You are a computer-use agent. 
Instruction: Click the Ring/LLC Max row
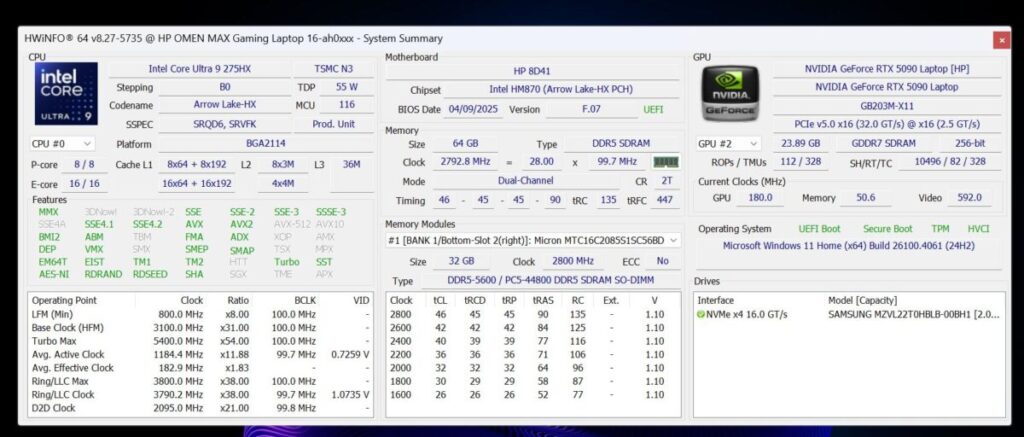(200, 381)
